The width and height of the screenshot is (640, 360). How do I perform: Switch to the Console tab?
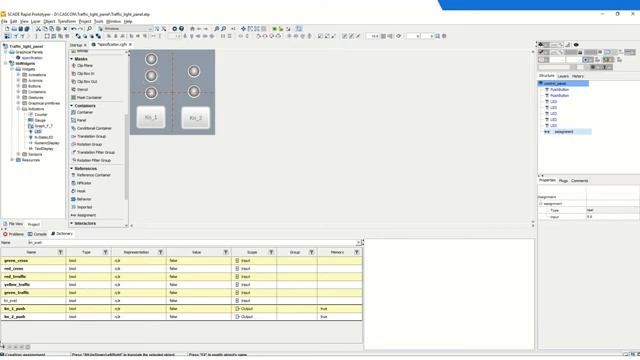point(37,234)
